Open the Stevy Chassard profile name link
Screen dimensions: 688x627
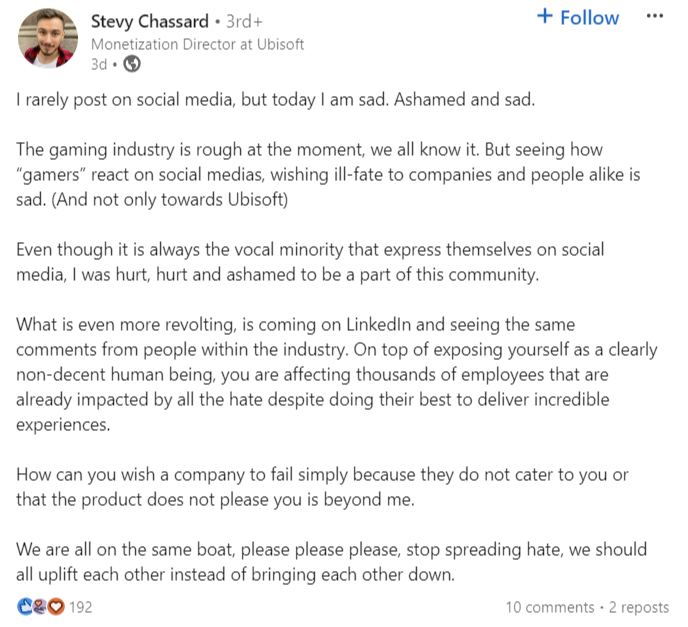coord(150,21)
